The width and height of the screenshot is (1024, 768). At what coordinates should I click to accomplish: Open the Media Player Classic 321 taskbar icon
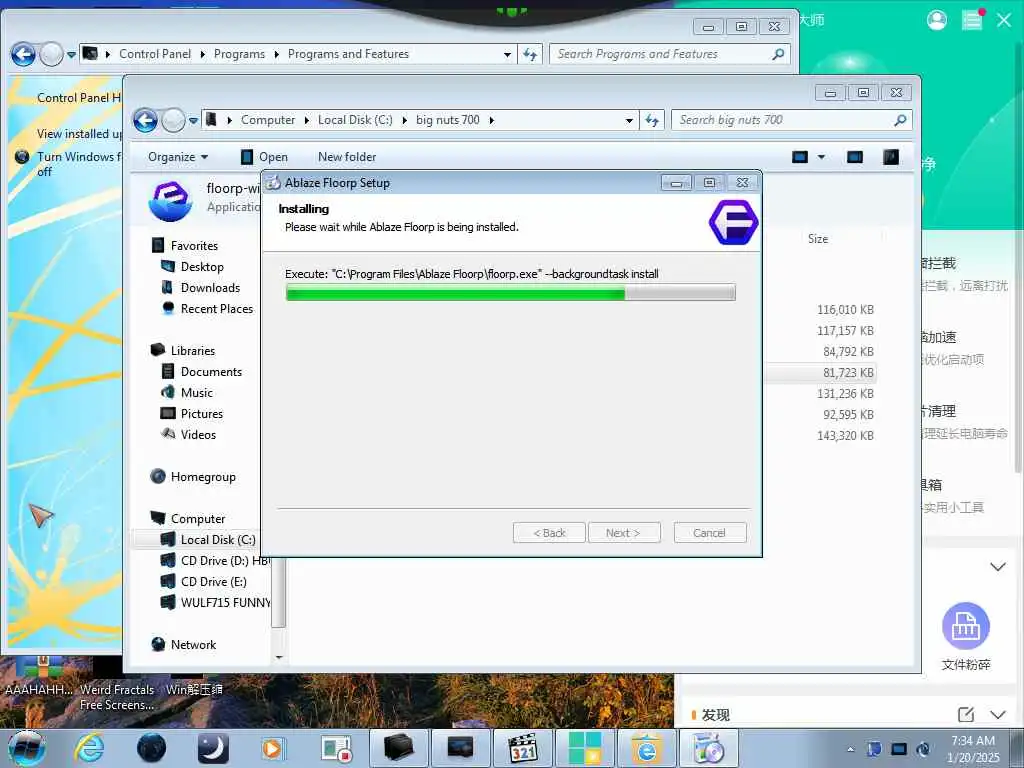[522, 748]
